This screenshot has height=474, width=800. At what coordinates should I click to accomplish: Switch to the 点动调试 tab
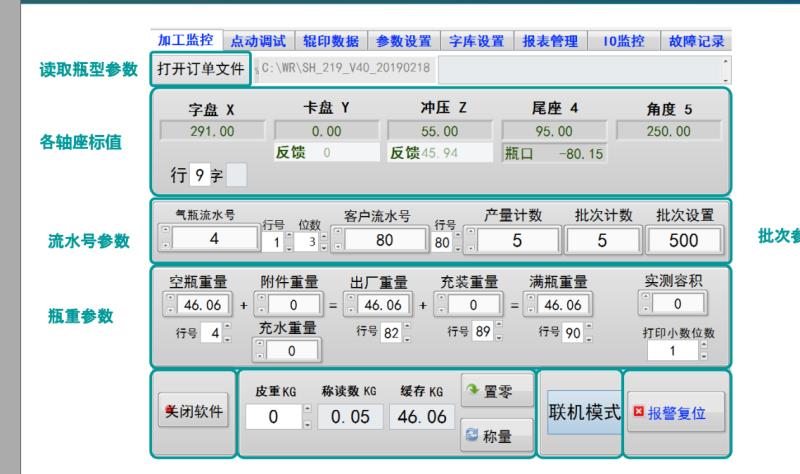tap(257, 41)
